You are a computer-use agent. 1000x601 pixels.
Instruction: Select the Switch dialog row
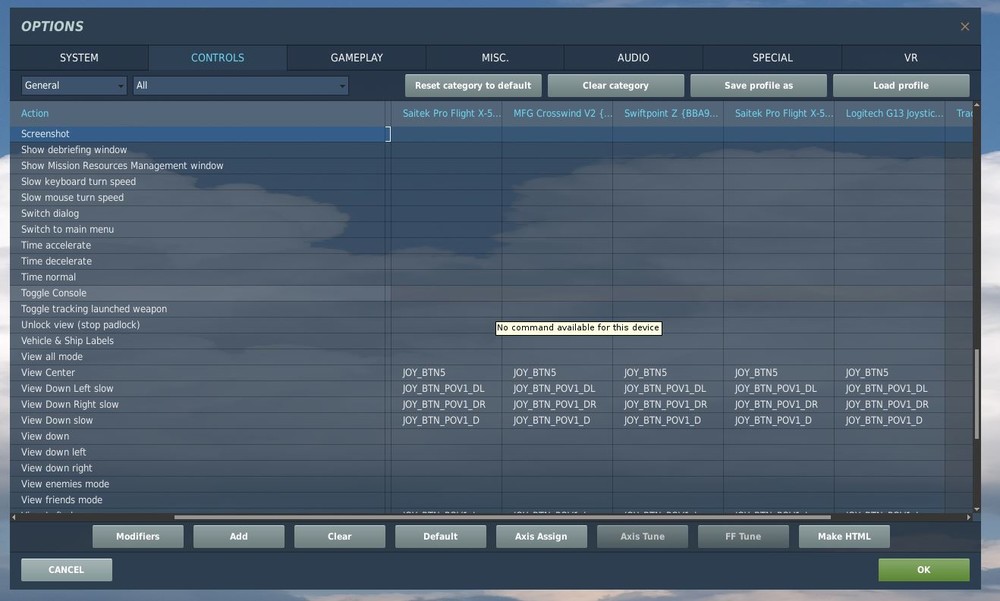[197, 214]
